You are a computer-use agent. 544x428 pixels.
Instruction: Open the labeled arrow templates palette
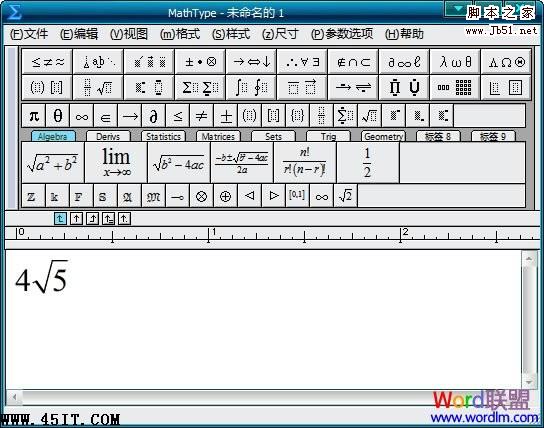(x=353, y=87)
